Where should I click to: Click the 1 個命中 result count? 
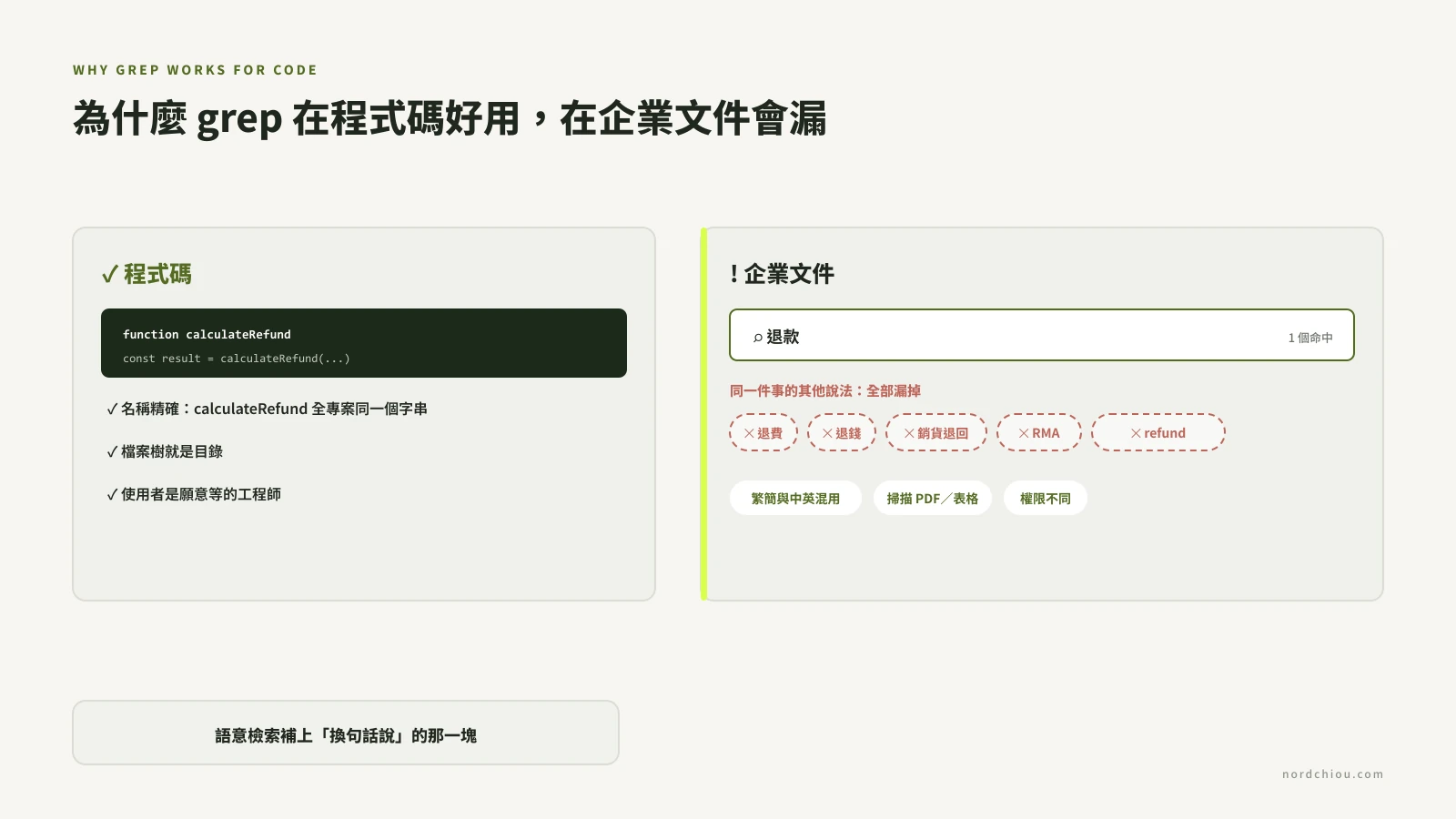point(1310,338)
